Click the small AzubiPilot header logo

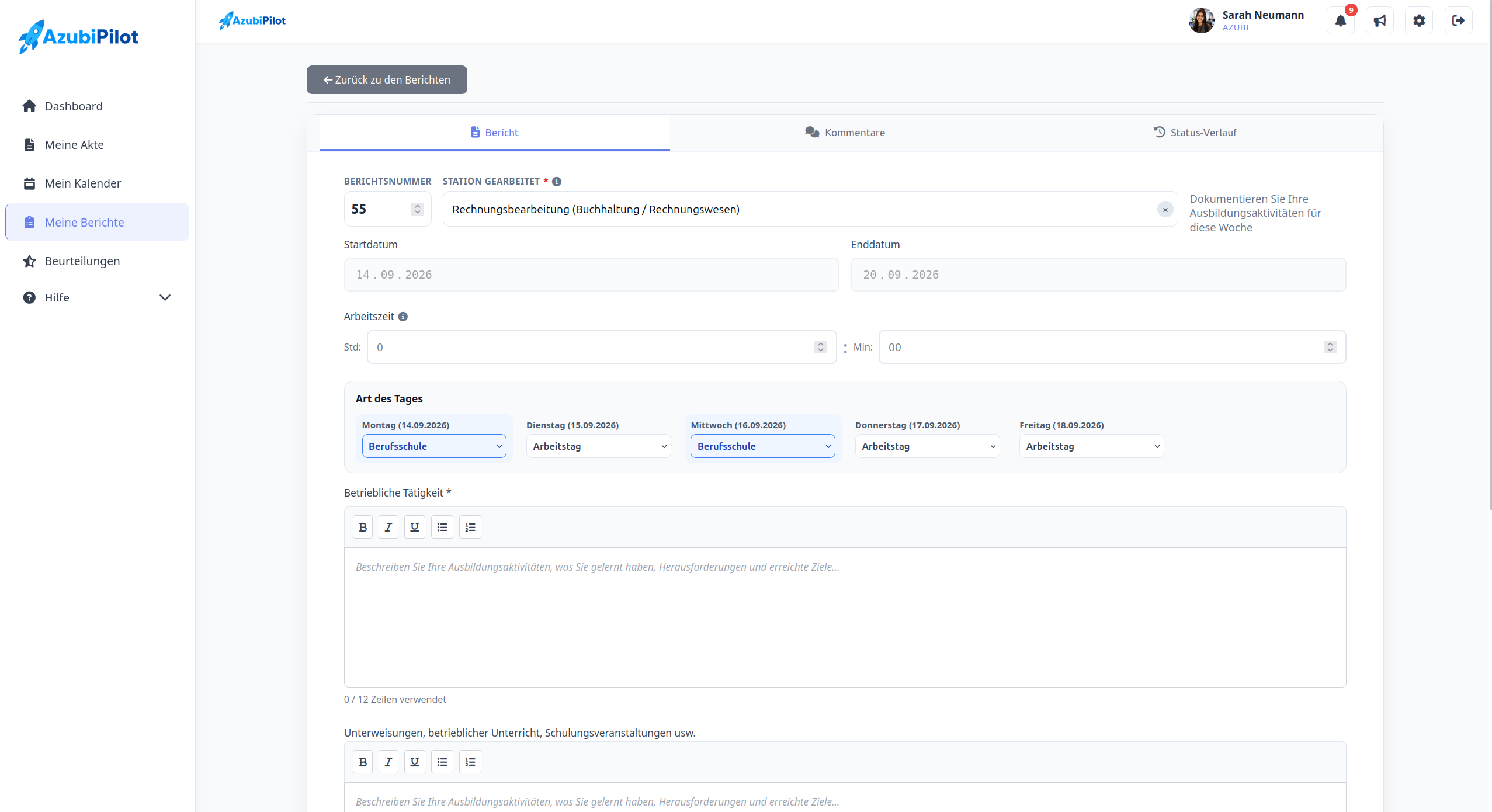[x=252, y=20]
